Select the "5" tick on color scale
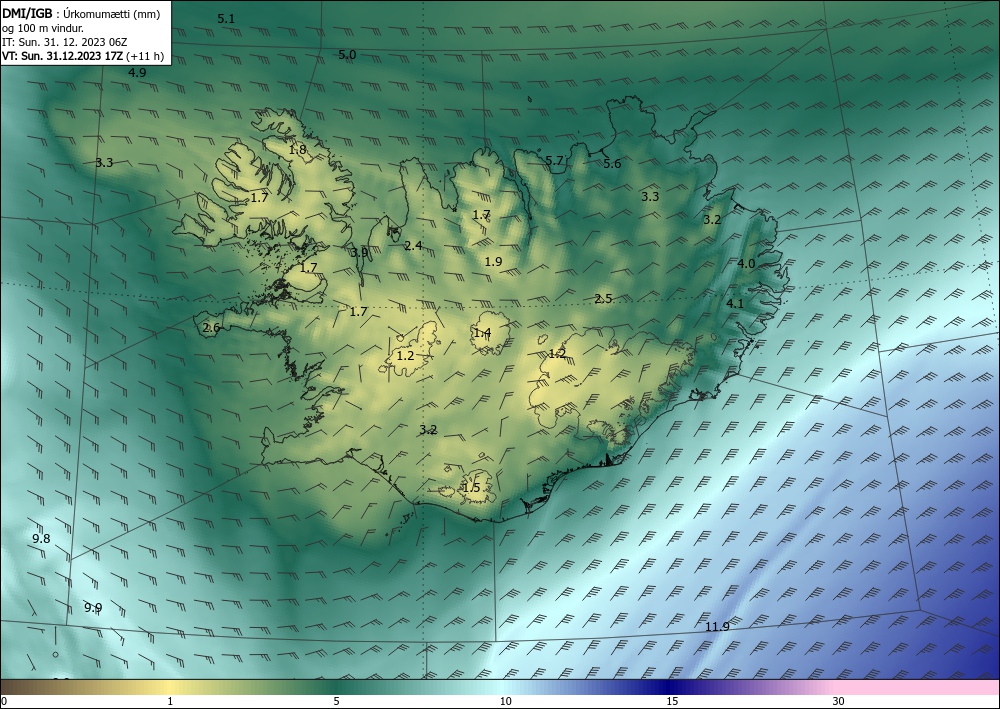Image resolution: width=1000 pixels, height=709 pixels. [336, 702]
